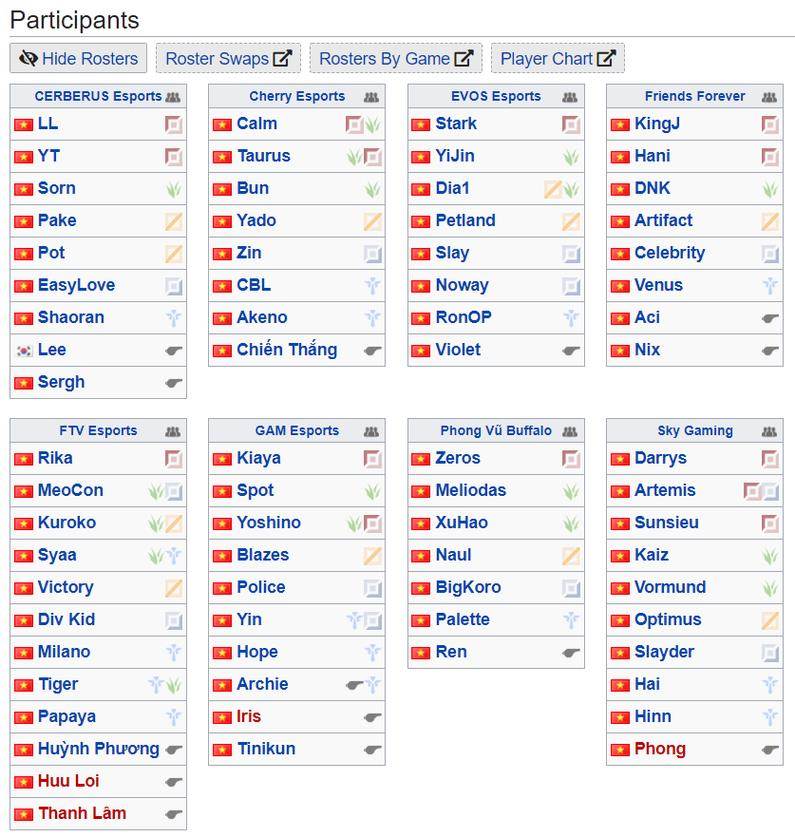Open the Player Chart link
The image size is (795, 837).
coord(557,58)
